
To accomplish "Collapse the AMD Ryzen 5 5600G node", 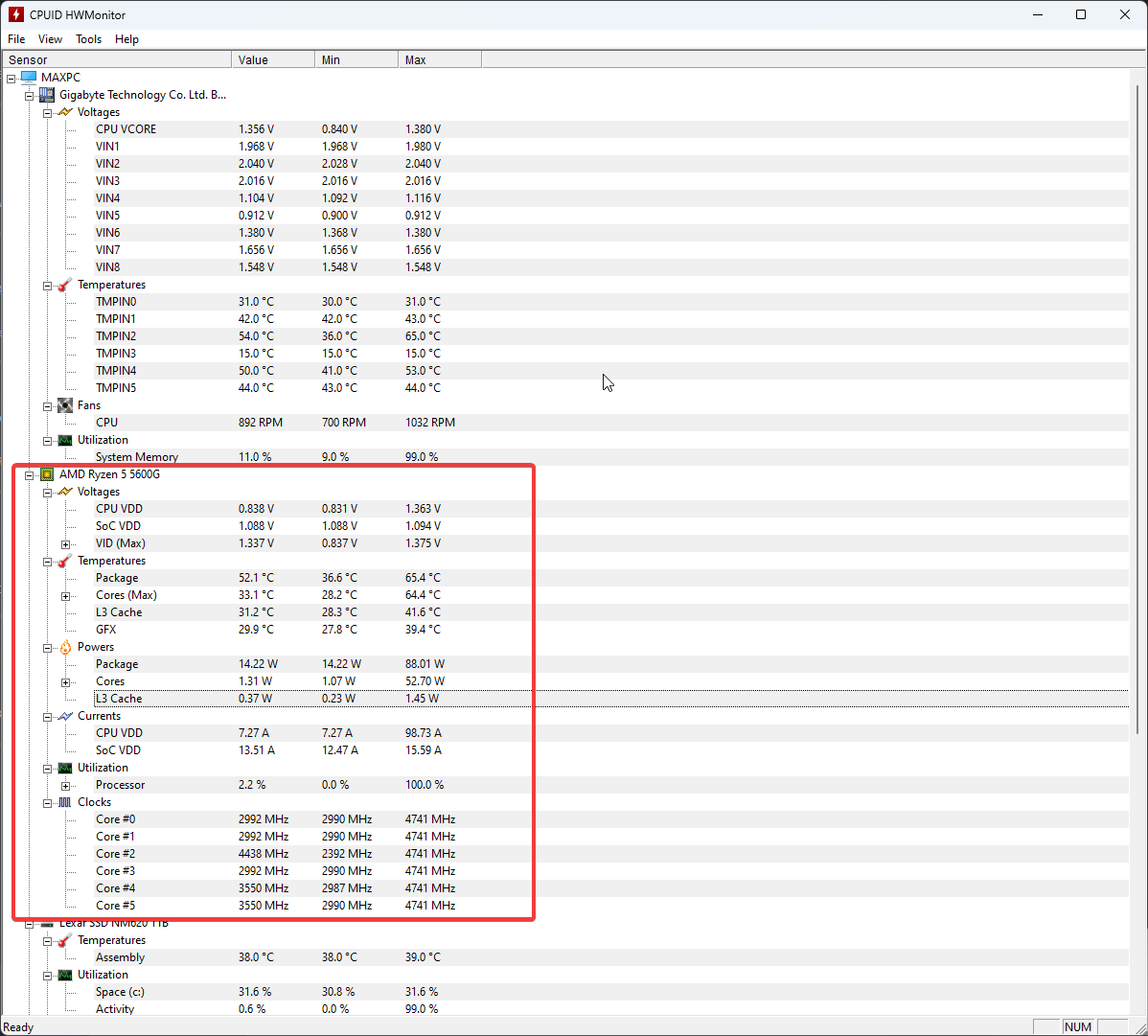I will pyautogui.click(x=30, y=475).
